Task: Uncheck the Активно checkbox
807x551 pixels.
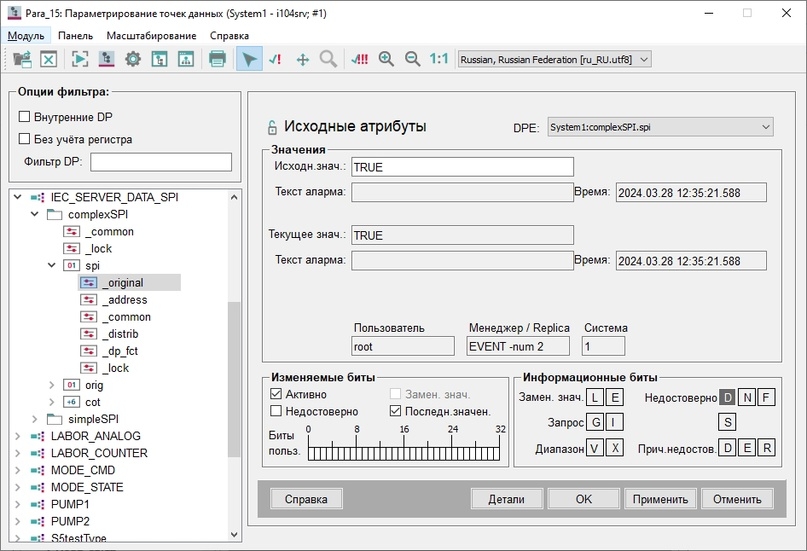Action: coord(276,394)
